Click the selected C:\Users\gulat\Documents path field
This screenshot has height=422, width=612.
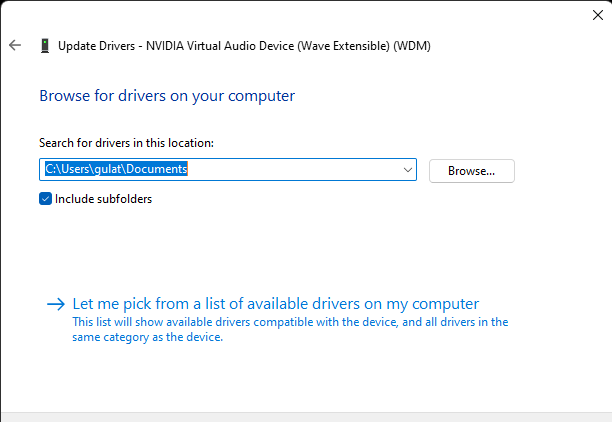pos(115,170)
